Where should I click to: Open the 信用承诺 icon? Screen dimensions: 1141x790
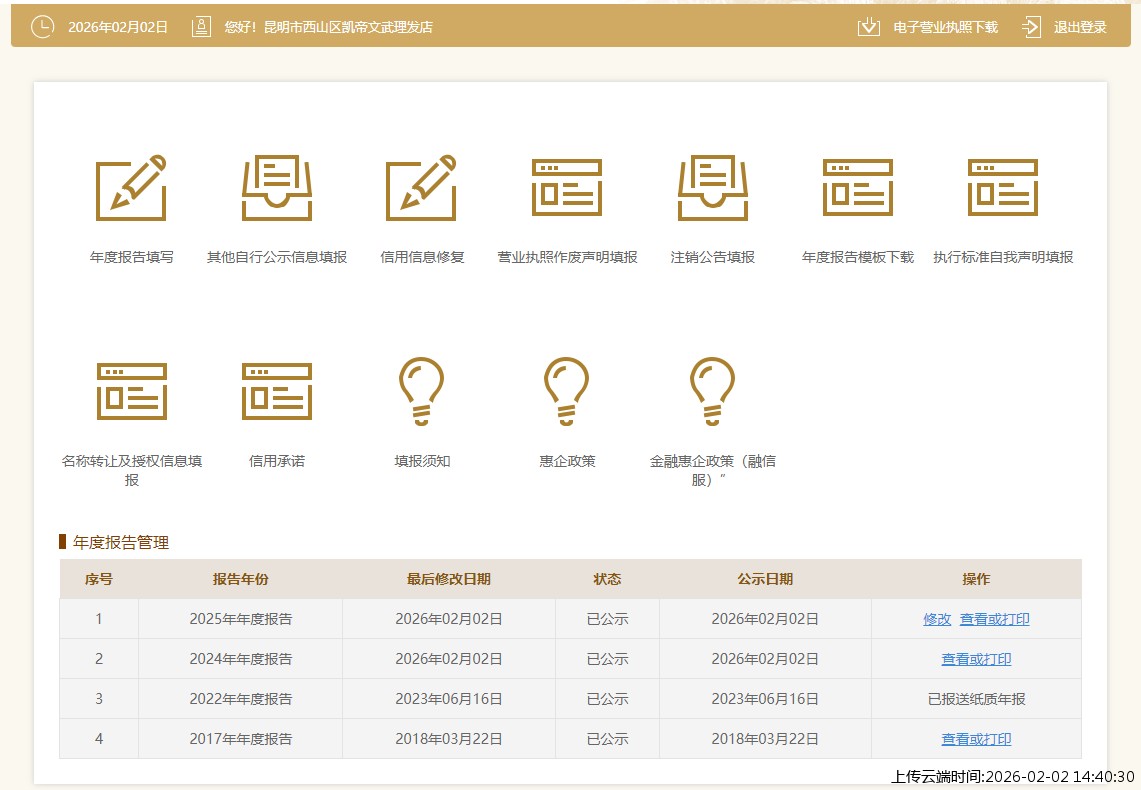point(277,391)
